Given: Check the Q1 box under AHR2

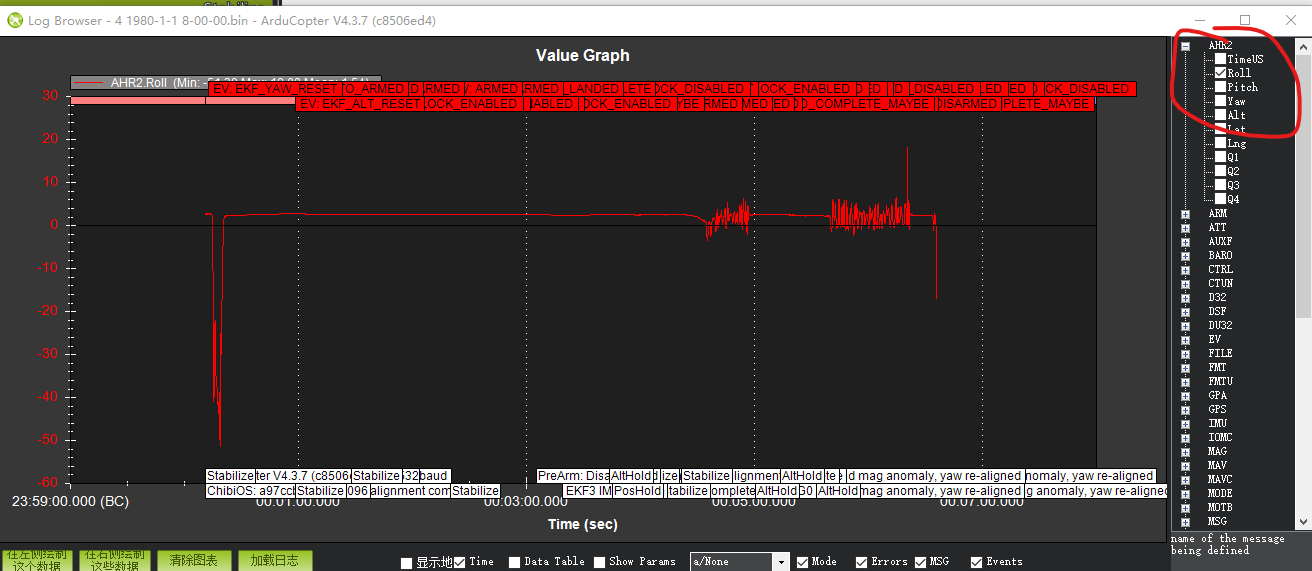Looking at the screenshot, I should point(1220,157).
